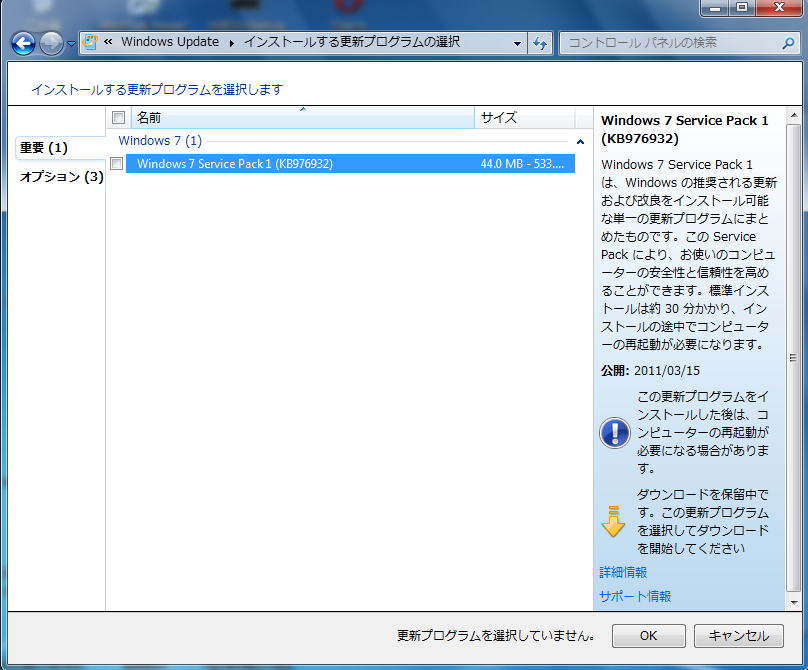Click the grayed forward arrow button
Image resolution: width=808 pixels, height=670 pixels.
click(52, 43)
